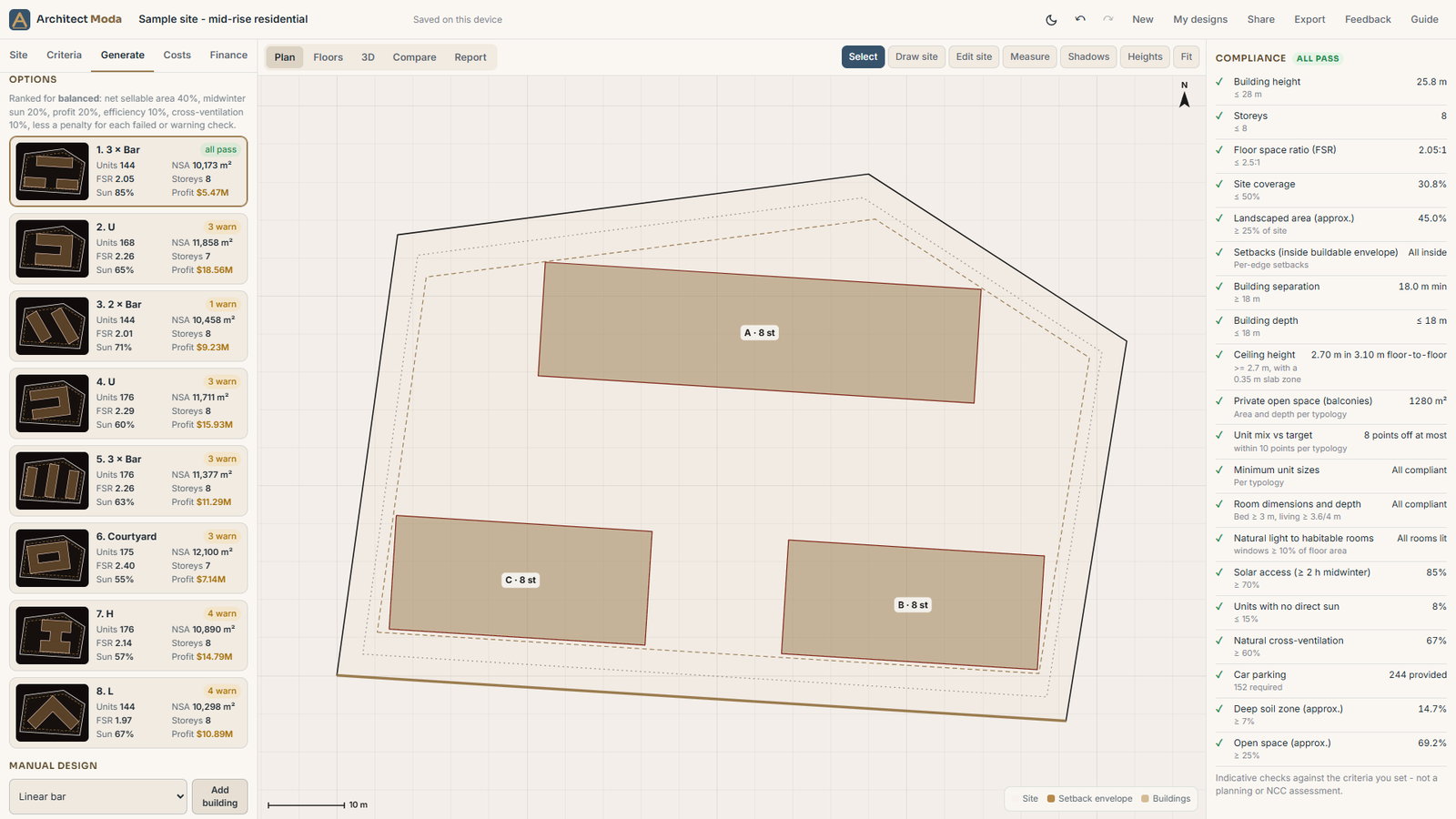Select option 2 U thumbnail
Screen dimensions: 1456x819
click(x=53, y=248)
